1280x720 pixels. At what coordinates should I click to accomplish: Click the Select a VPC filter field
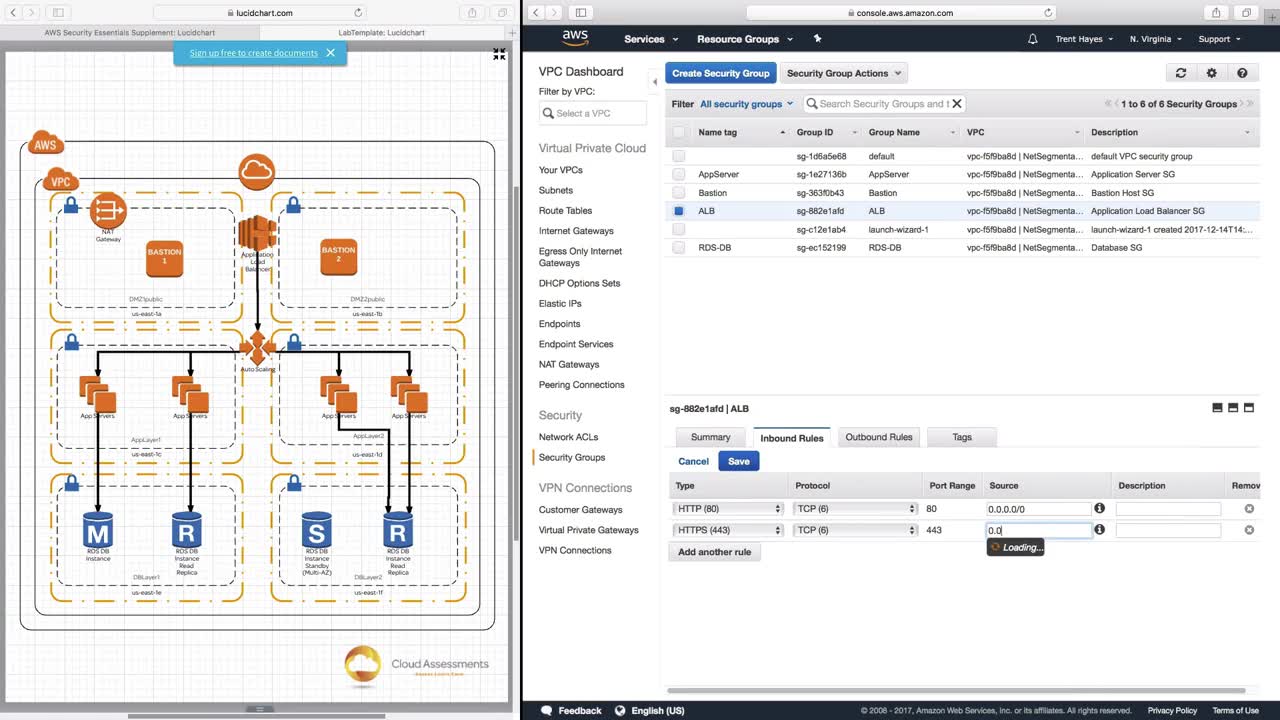[x=593, y=113]
